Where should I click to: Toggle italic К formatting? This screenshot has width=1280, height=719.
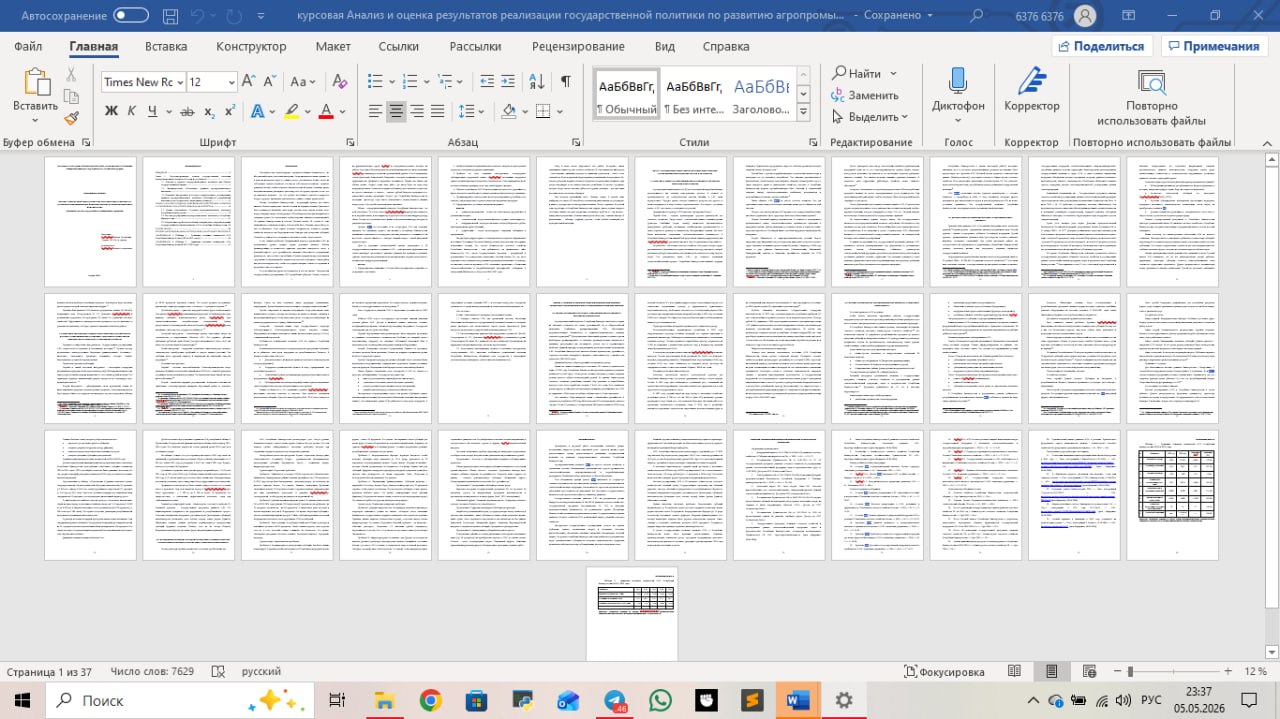(132, 111)
